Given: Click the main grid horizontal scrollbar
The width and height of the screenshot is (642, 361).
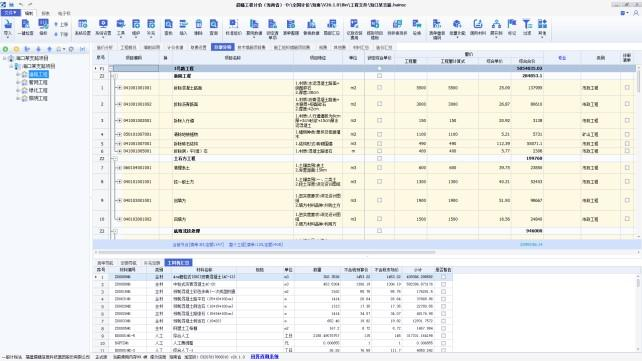Looking at the screenshot, I should click(x=266, y=252).
